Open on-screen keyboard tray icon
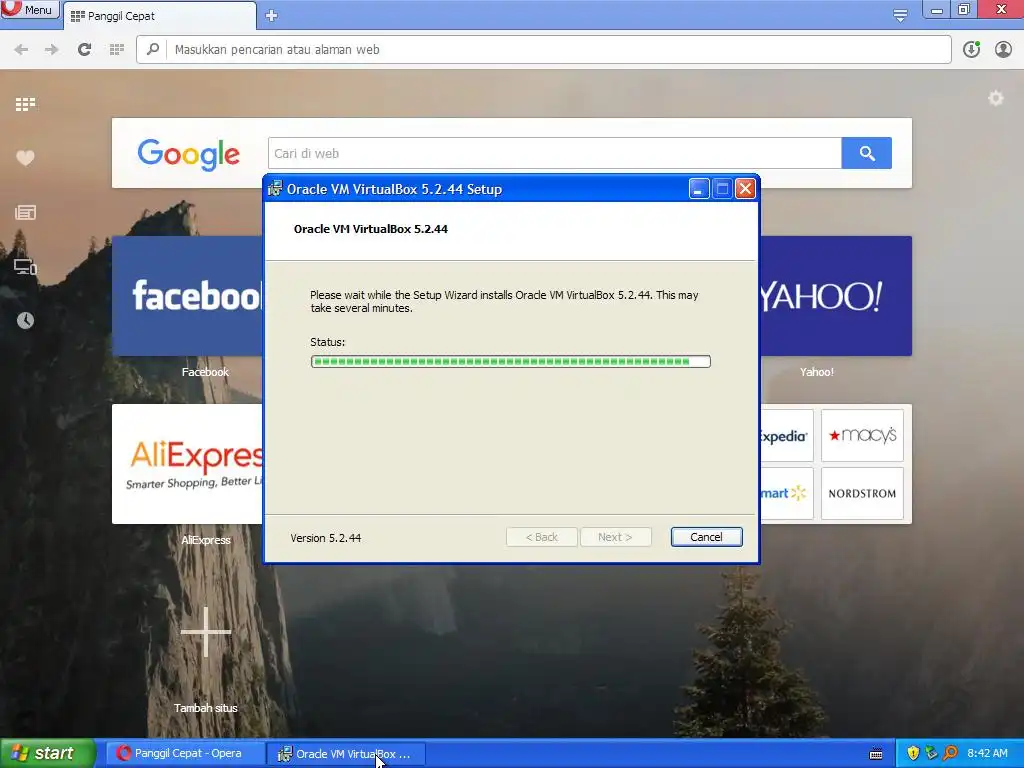1024x768 pixels. point(876,754)
